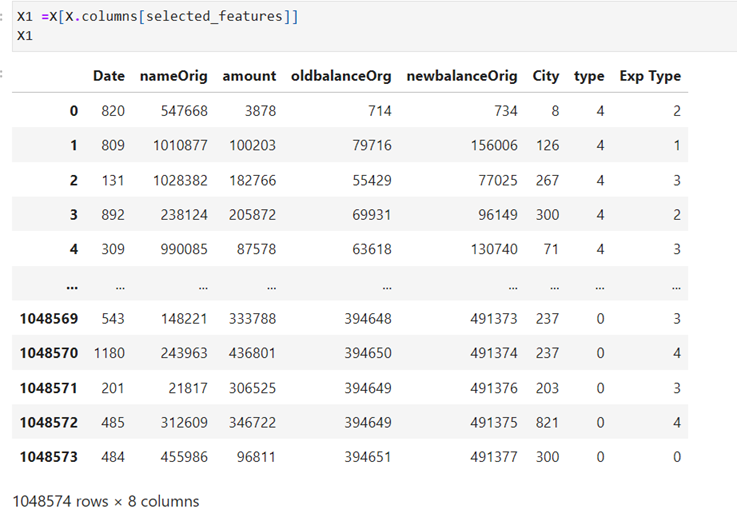This screenshot has height=525, width=737.
Task: Click City value 821
Action: (547, 423)
